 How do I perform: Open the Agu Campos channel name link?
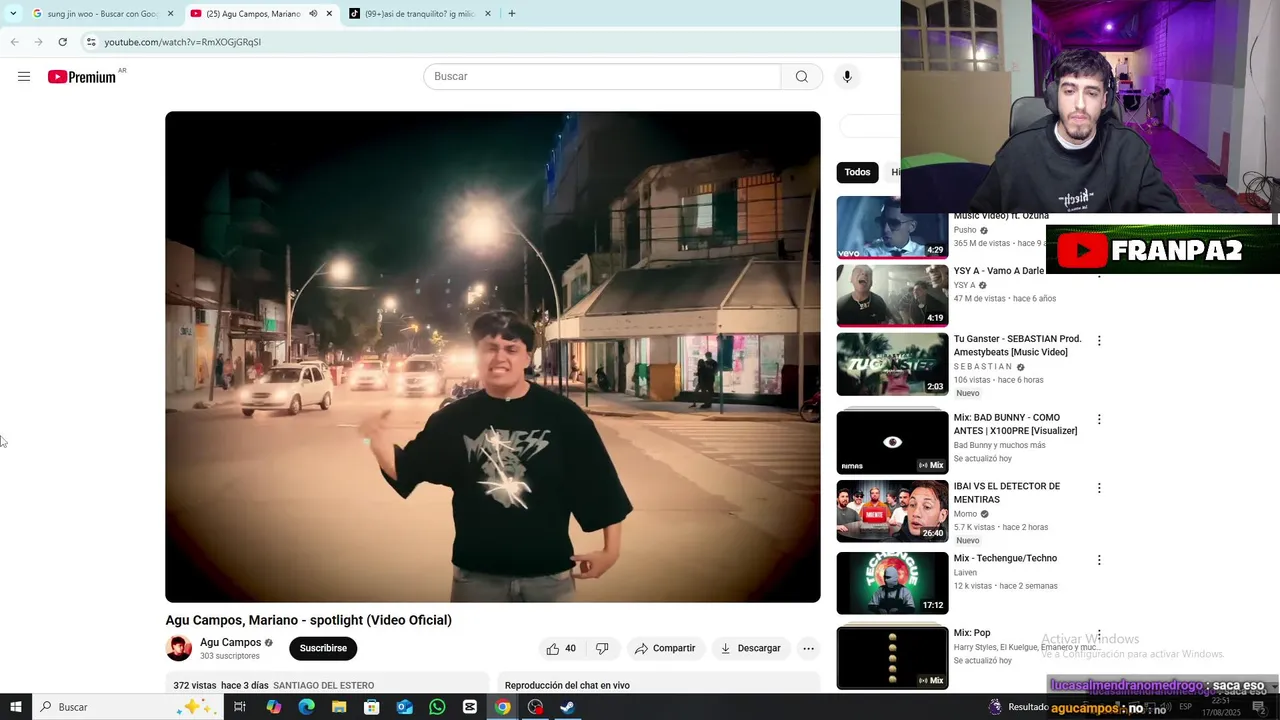[230, 642]
